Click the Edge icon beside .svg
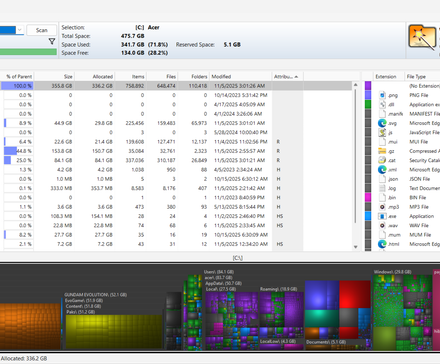Screen dimensions: 440x364 (382, 123)
